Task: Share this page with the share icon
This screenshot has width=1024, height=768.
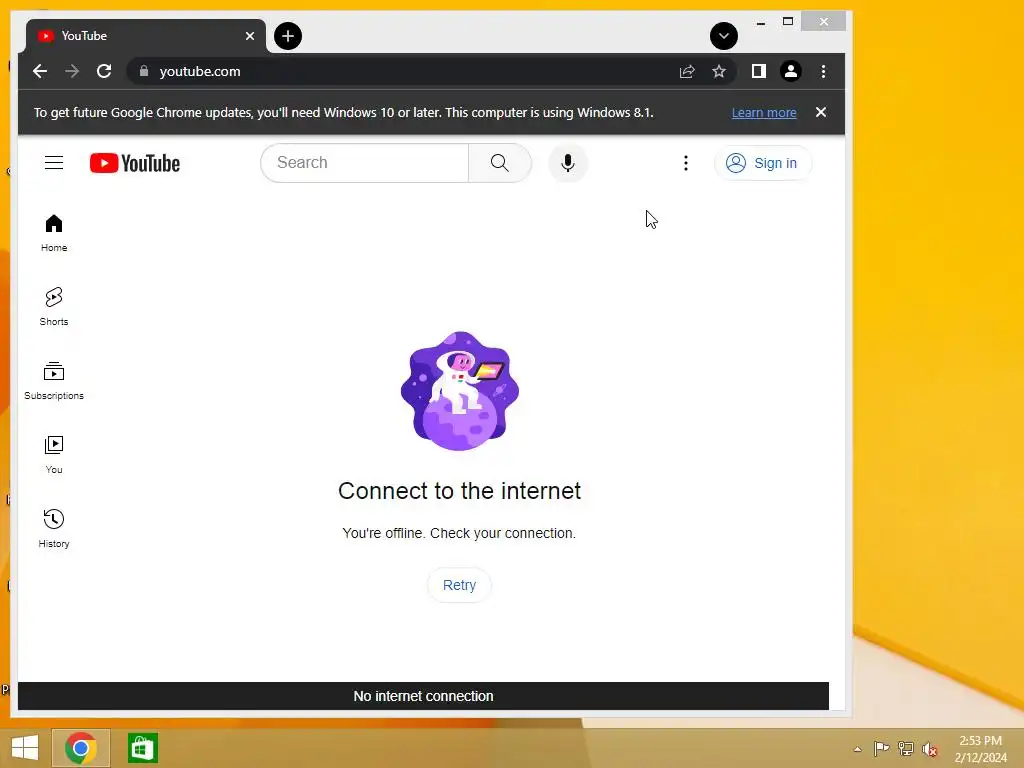Action: tap(686, 71)
